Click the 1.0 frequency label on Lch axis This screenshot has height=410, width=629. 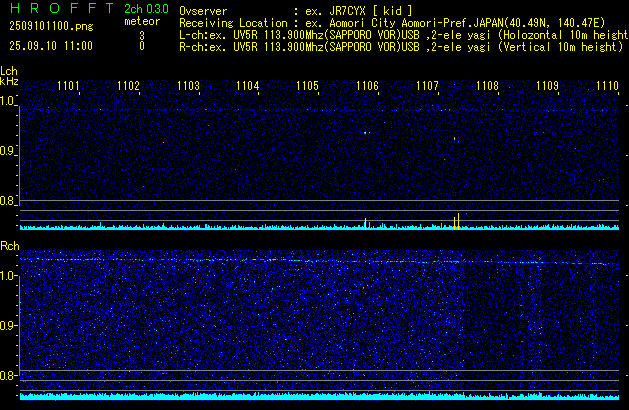tap(7, 101)
